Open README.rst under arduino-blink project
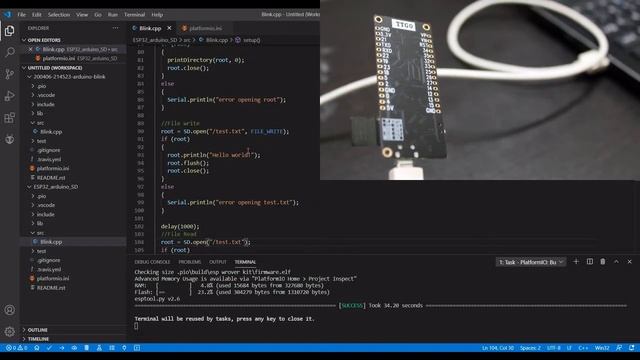The height and width of the screenshot is (360, 640). [x=51, y=178]
